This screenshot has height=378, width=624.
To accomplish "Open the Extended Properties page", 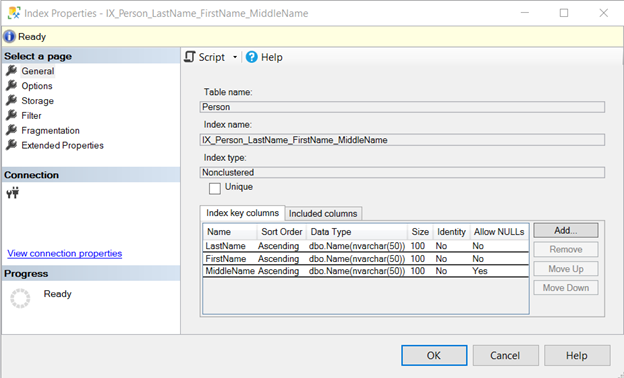I will (x=62, y=145).
